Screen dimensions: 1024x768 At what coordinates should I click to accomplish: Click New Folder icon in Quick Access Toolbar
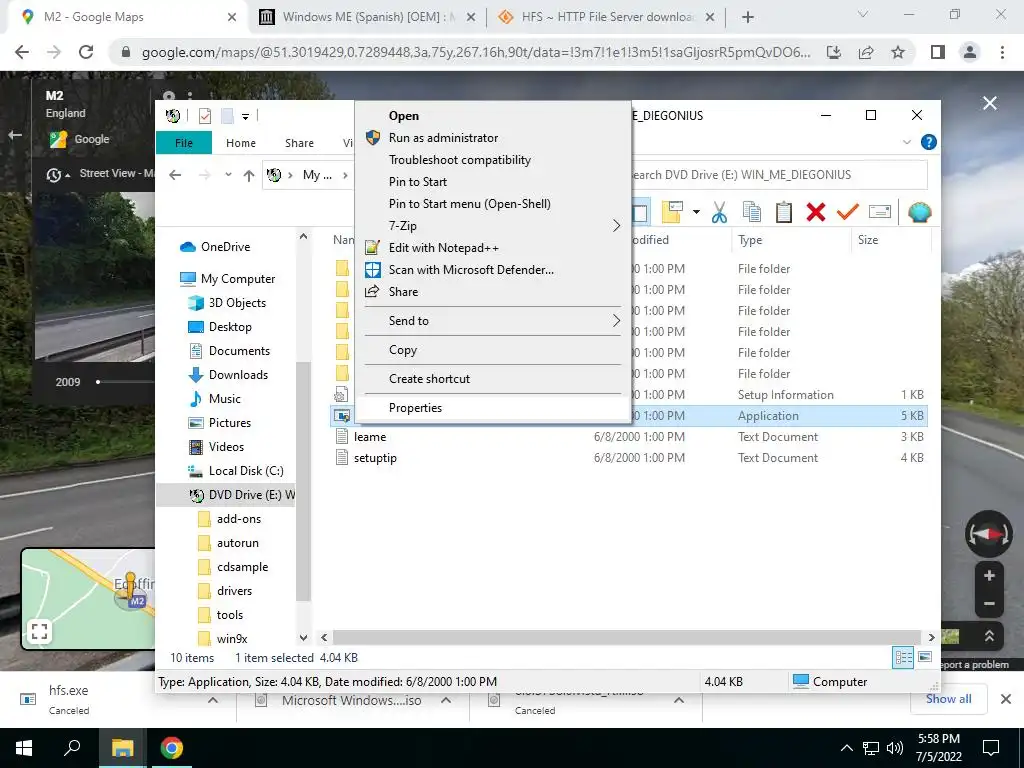227,116
